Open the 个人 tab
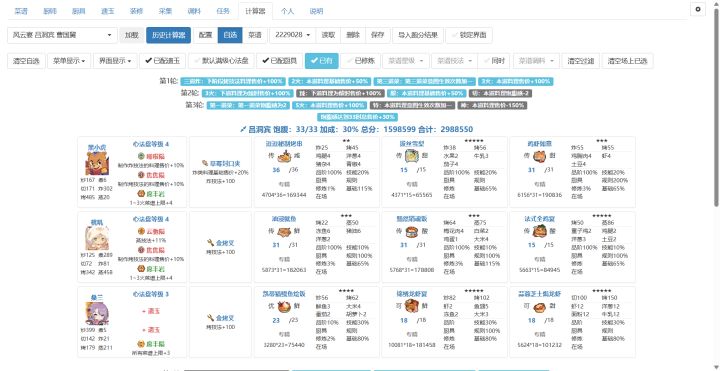Image resolution: width=720 pixels, height=371 pixels. coord(287,11)
